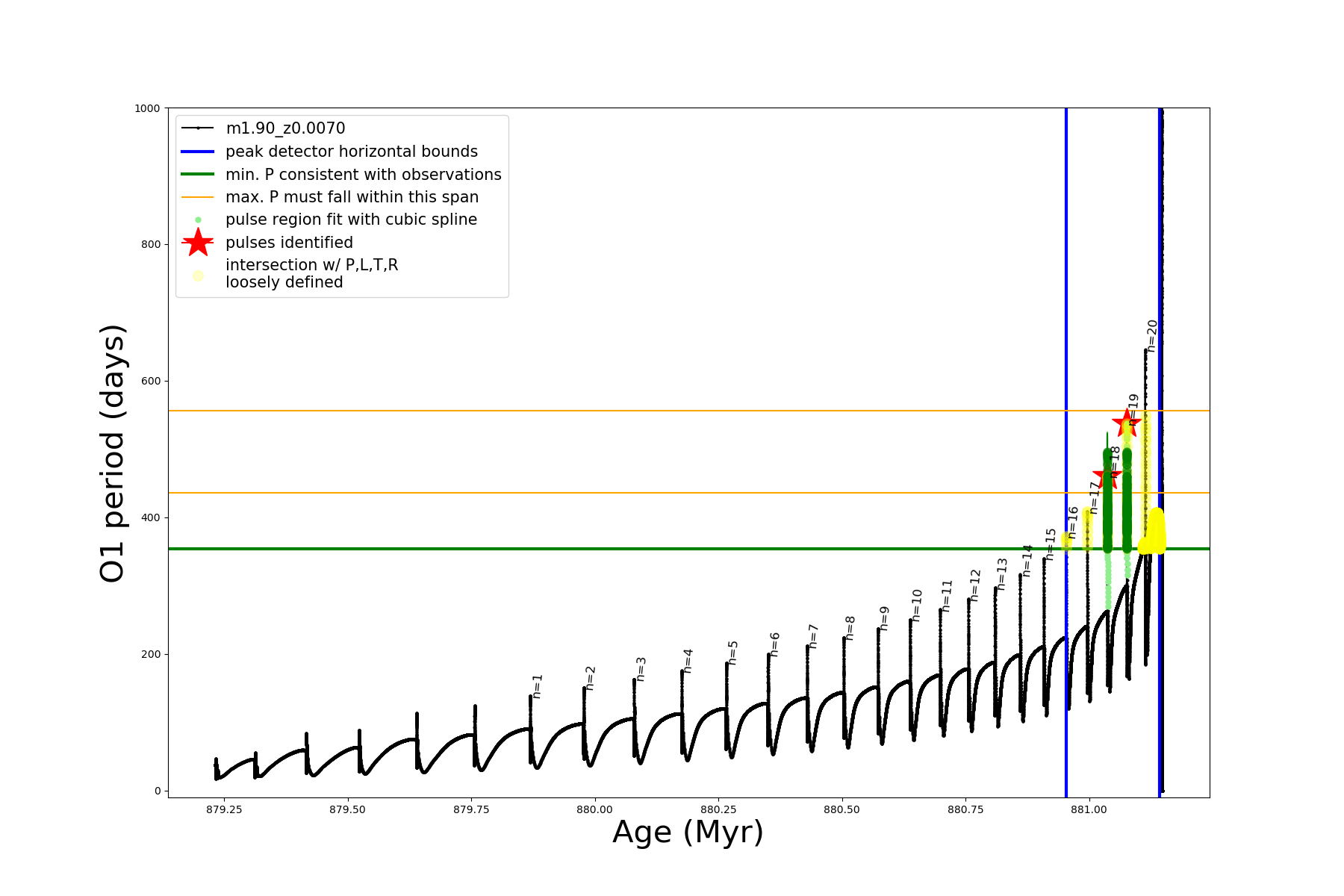Image resolution: width=1344 pixels, height=896 pixels.
Task: Click the orange line sample in the legend
Action: coord(198,197)
